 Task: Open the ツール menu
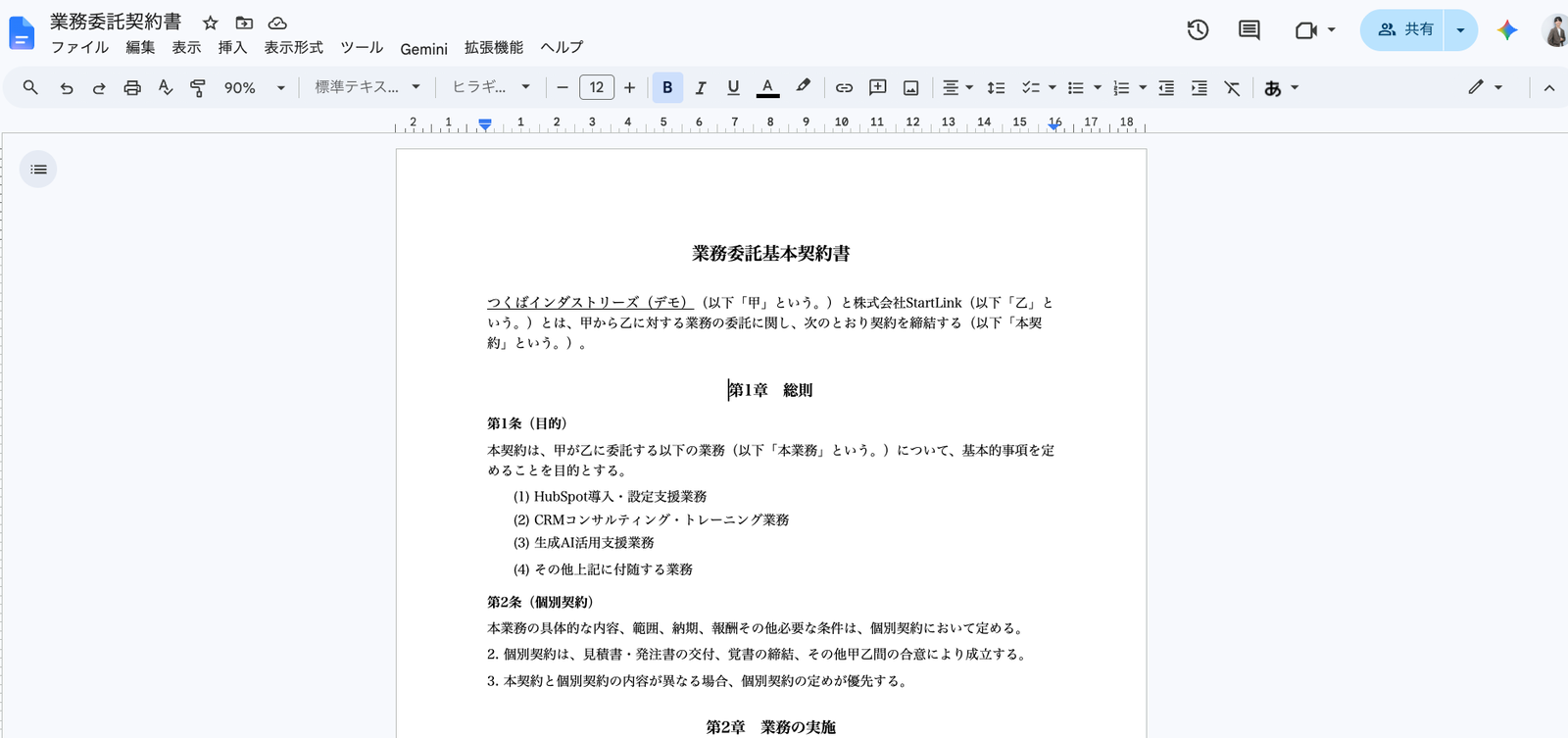tap(362, 47)
